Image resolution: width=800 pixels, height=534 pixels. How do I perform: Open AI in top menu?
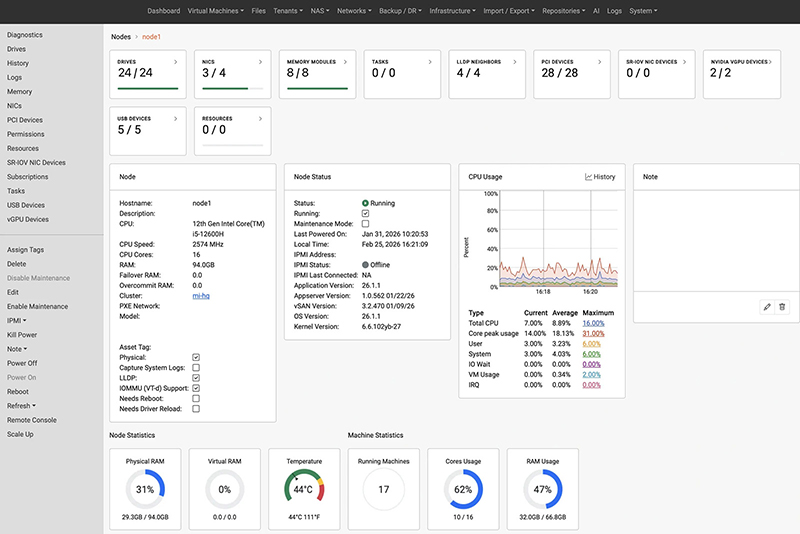pyautogui.click(x=596, y=11)
